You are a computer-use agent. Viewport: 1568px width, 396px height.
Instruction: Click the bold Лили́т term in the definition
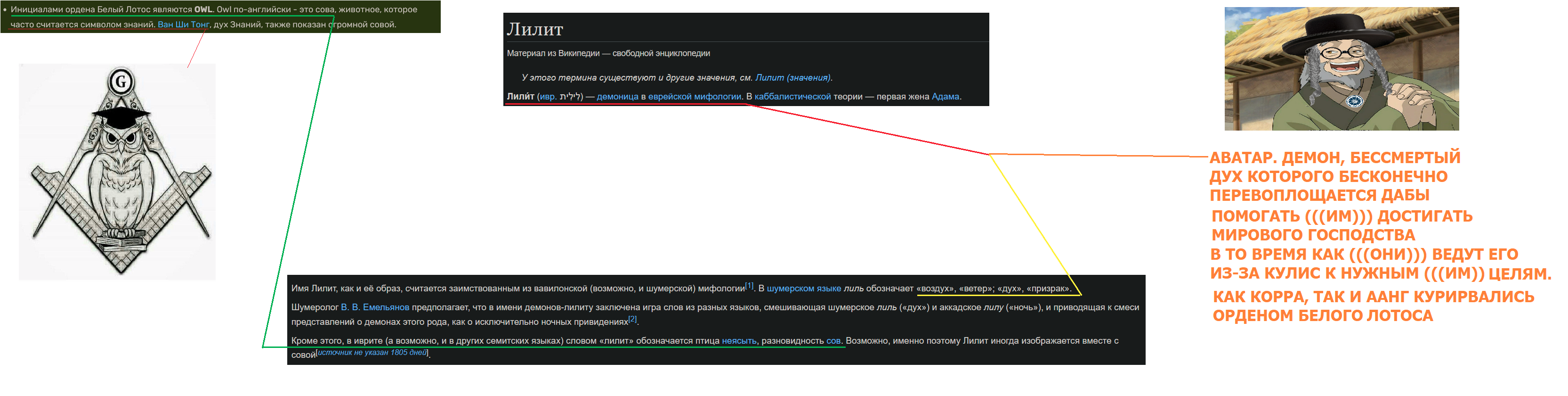520,96
